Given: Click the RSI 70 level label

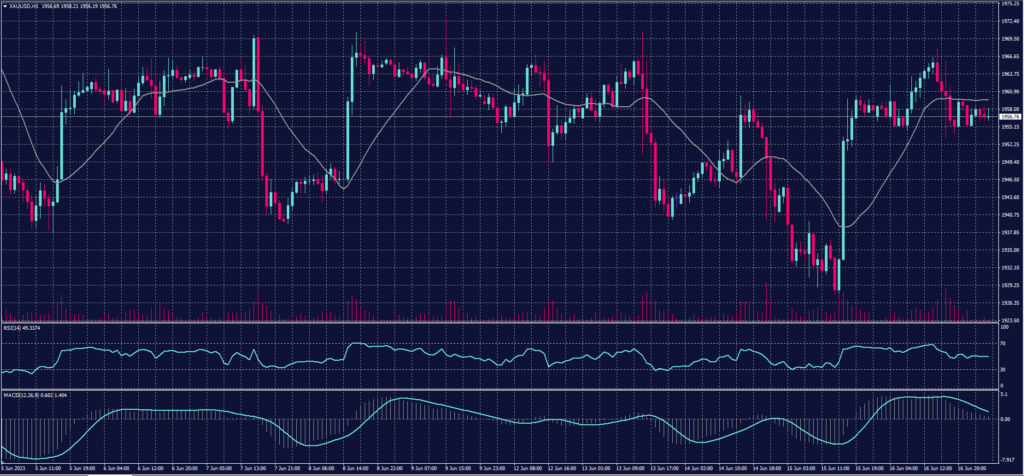Looking at the screenshot, I should click(1003, 343).
